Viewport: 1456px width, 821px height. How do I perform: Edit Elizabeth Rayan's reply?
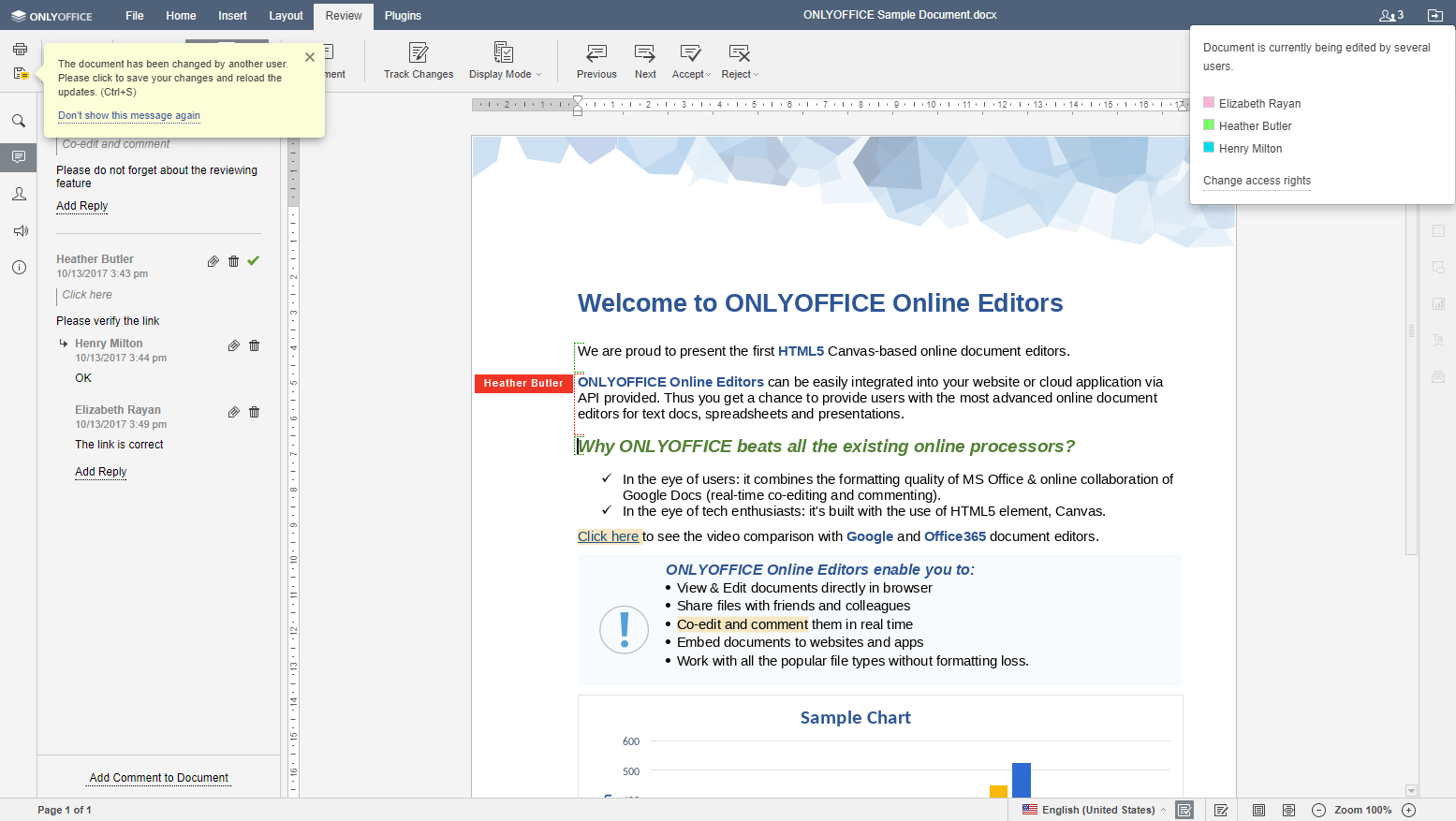234,412
